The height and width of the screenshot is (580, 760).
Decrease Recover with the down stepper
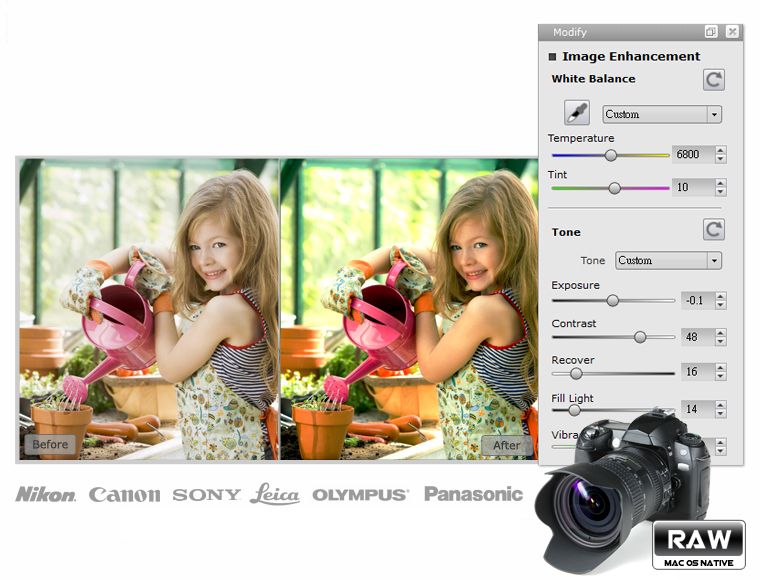coord(721,376)
